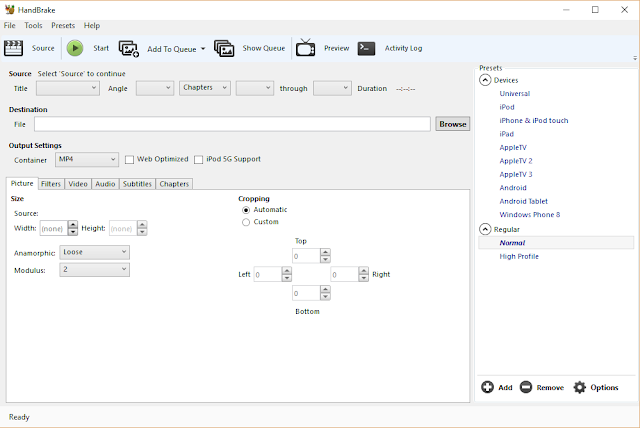640x428 pixels.
Task: Collapse the Regular preset group
Action: point(485,229)
